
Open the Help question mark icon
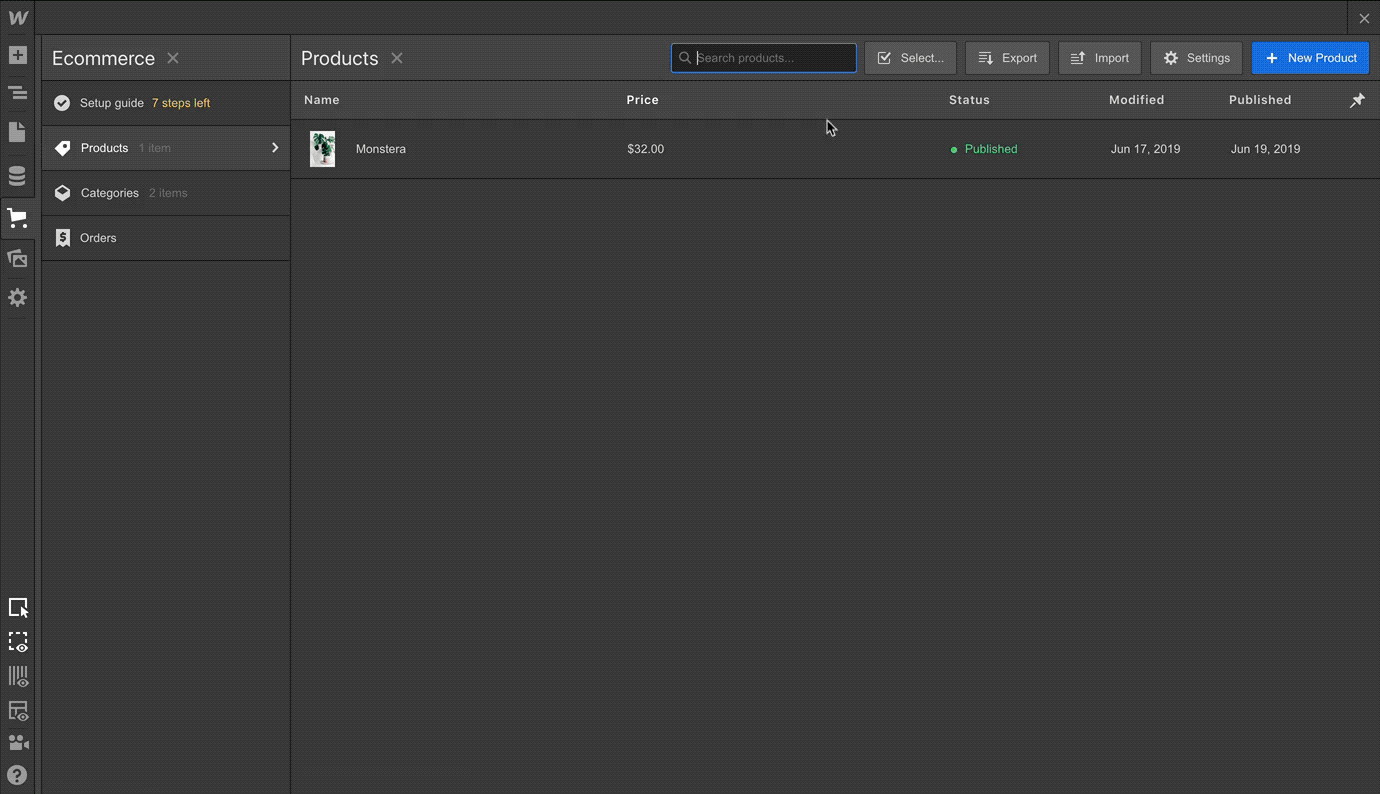pos(18,775)
